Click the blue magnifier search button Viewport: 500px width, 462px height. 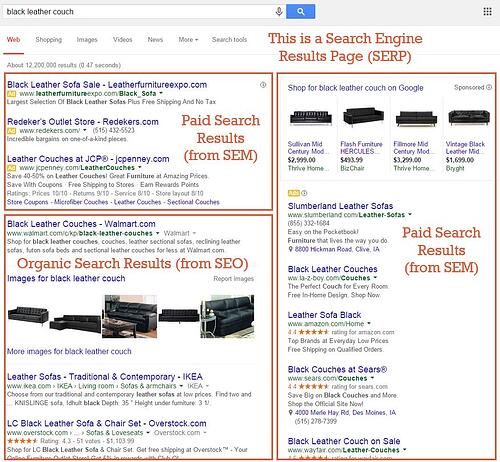300,12
